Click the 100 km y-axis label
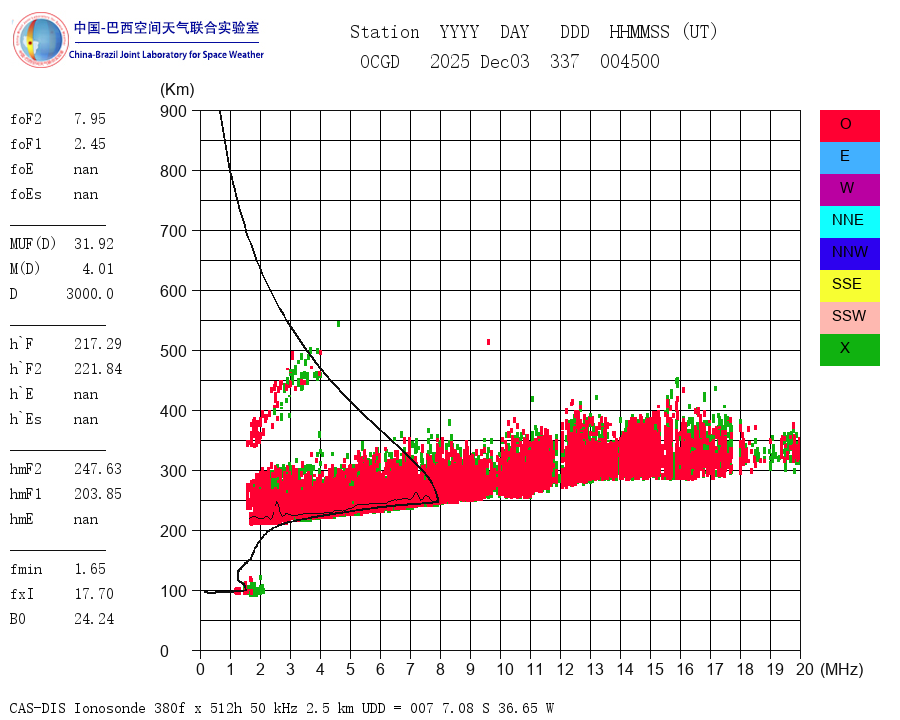This screenshot has height=720, width=900. 173,591
